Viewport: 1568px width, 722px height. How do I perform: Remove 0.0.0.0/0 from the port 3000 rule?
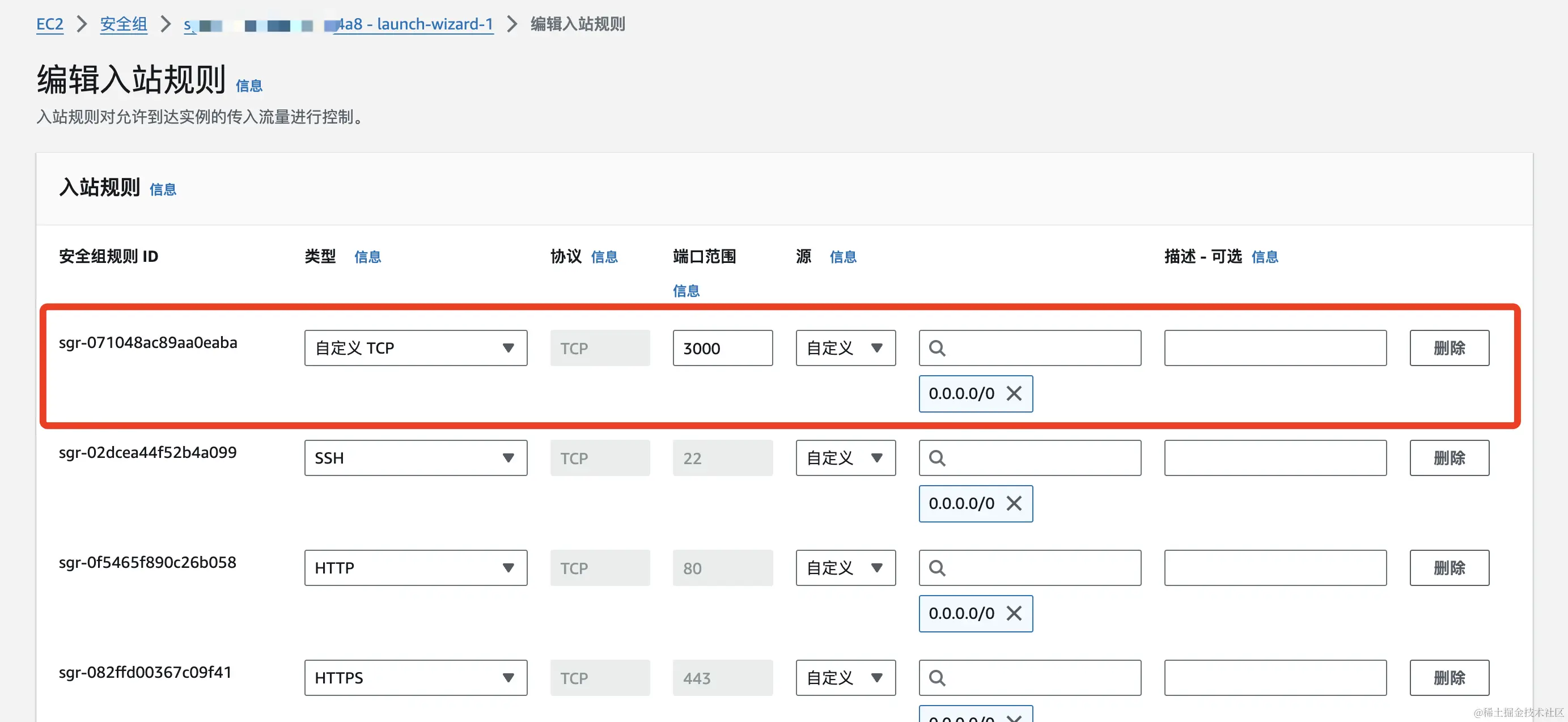(1014, 393)
